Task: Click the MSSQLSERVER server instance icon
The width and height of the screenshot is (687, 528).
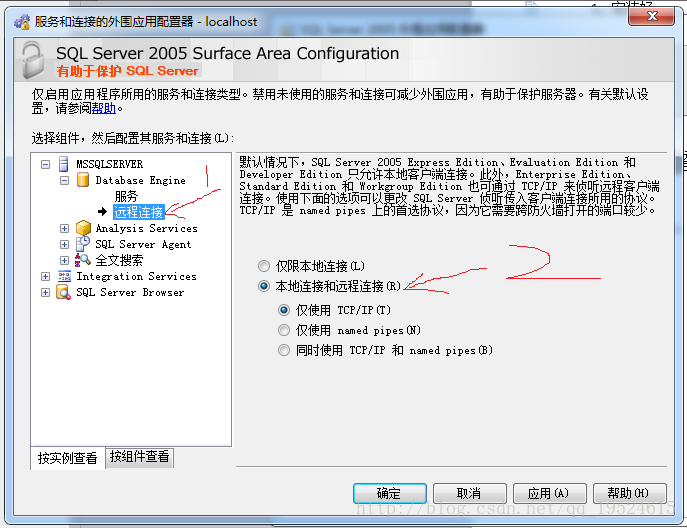Action: click(64, 164)
